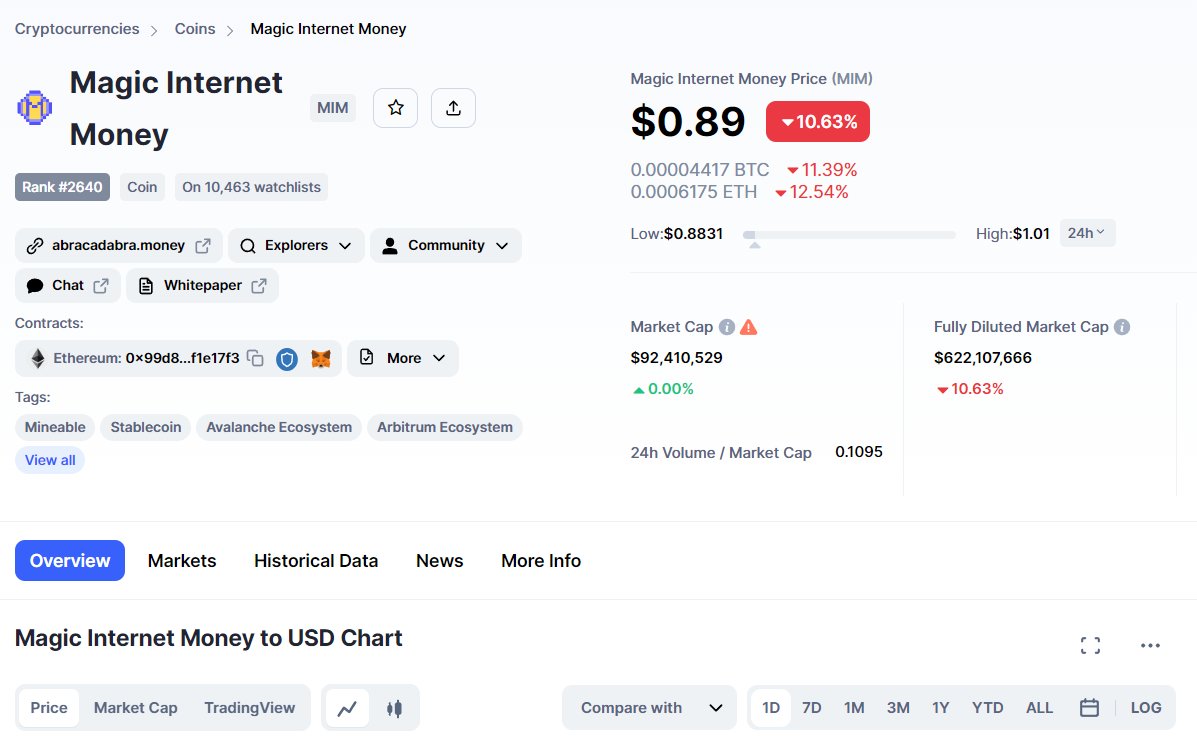Open the abracadabra.money website link

(x=119, y=246)
